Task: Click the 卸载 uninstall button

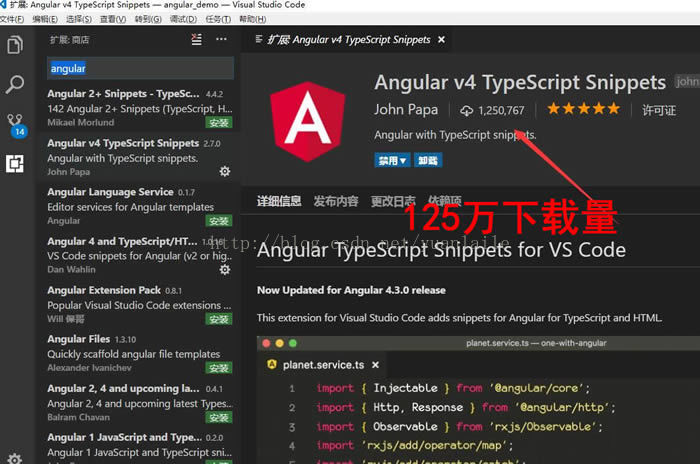Action: click(428, 160)
